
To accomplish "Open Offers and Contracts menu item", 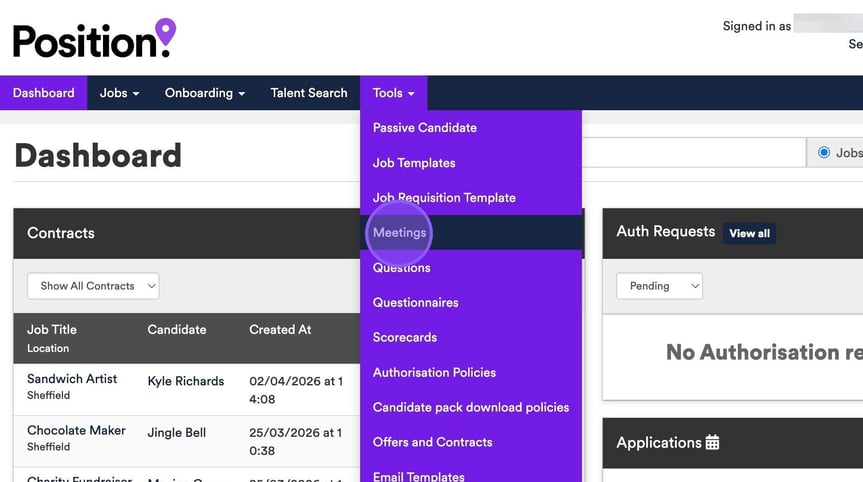I will (432, 442).
